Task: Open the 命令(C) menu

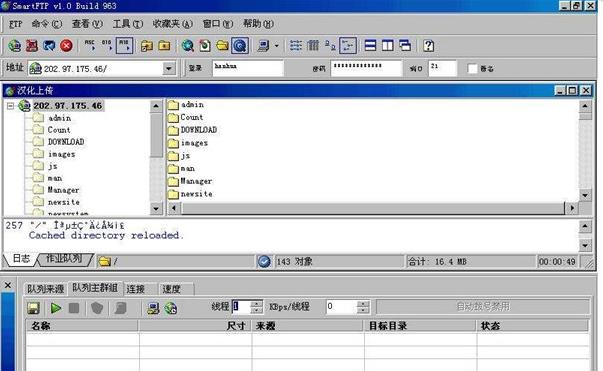Action: (x=47, y=24)
